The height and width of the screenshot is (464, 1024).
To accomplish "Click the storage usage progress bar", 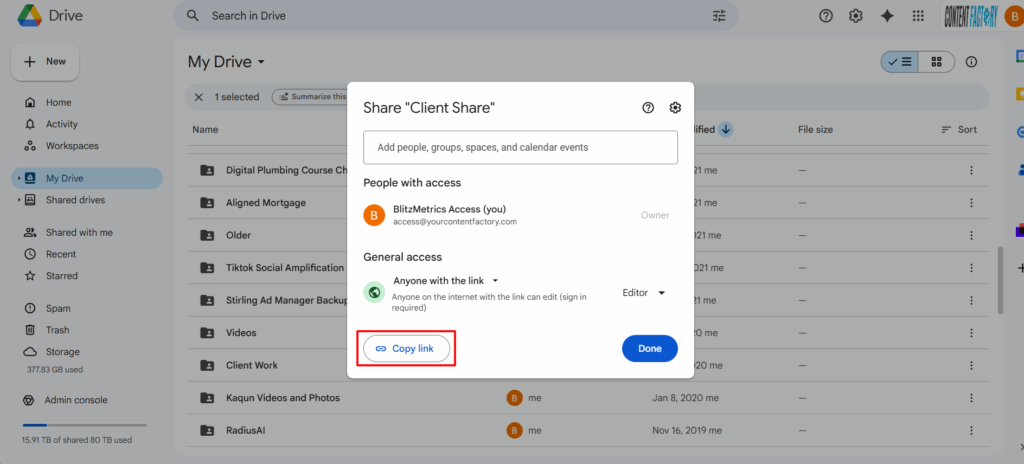I will click(x=84, y=426).
